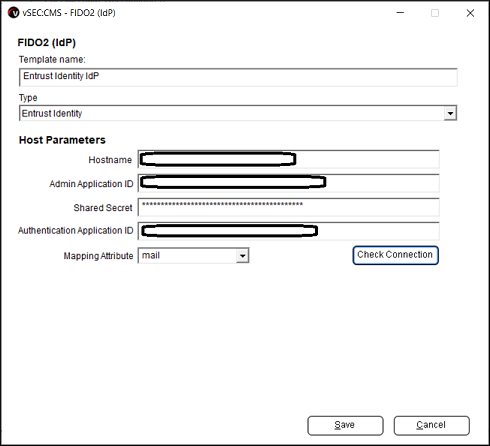Click the Authentication Application ID field
Image resolution: width=490 pixels, height=446 pixels.
[x=288, y=231]
